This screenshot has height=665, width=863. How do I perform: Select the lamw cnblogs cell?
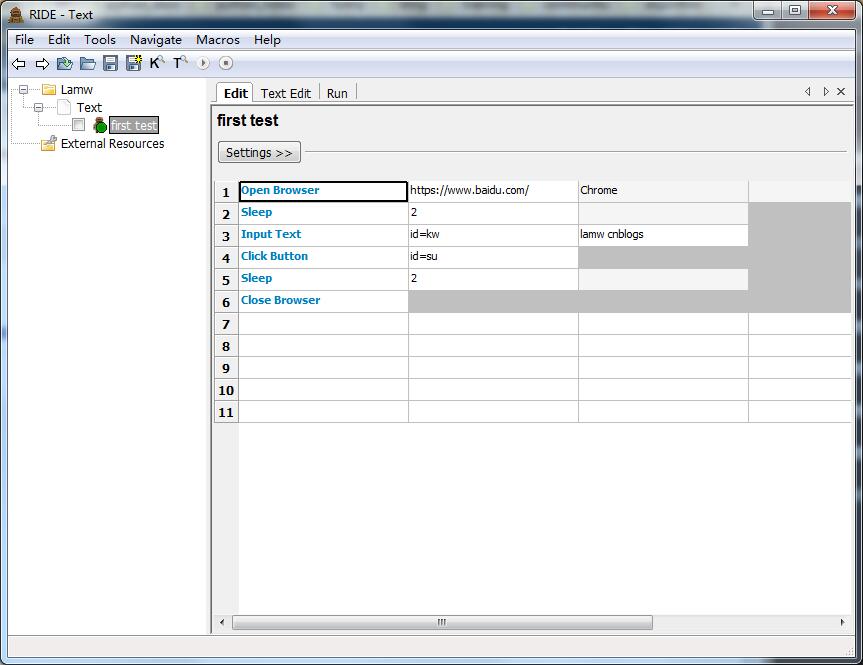663,235
